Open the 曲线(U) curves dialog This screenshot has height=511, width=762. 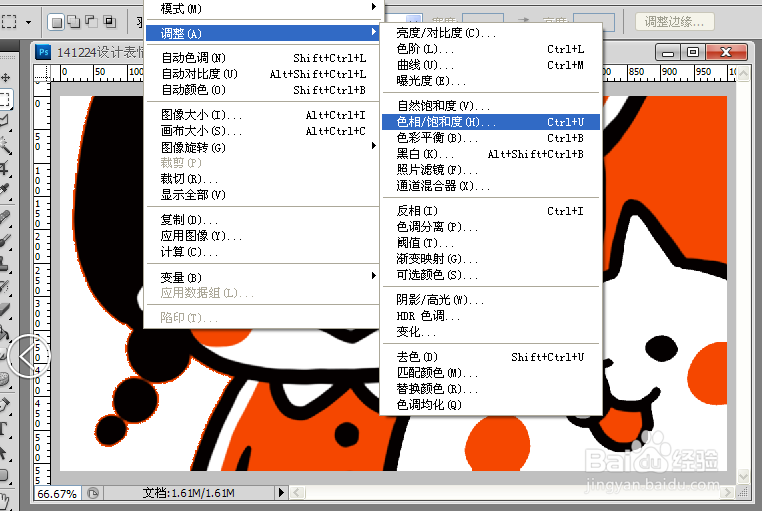tap(491, 65)
